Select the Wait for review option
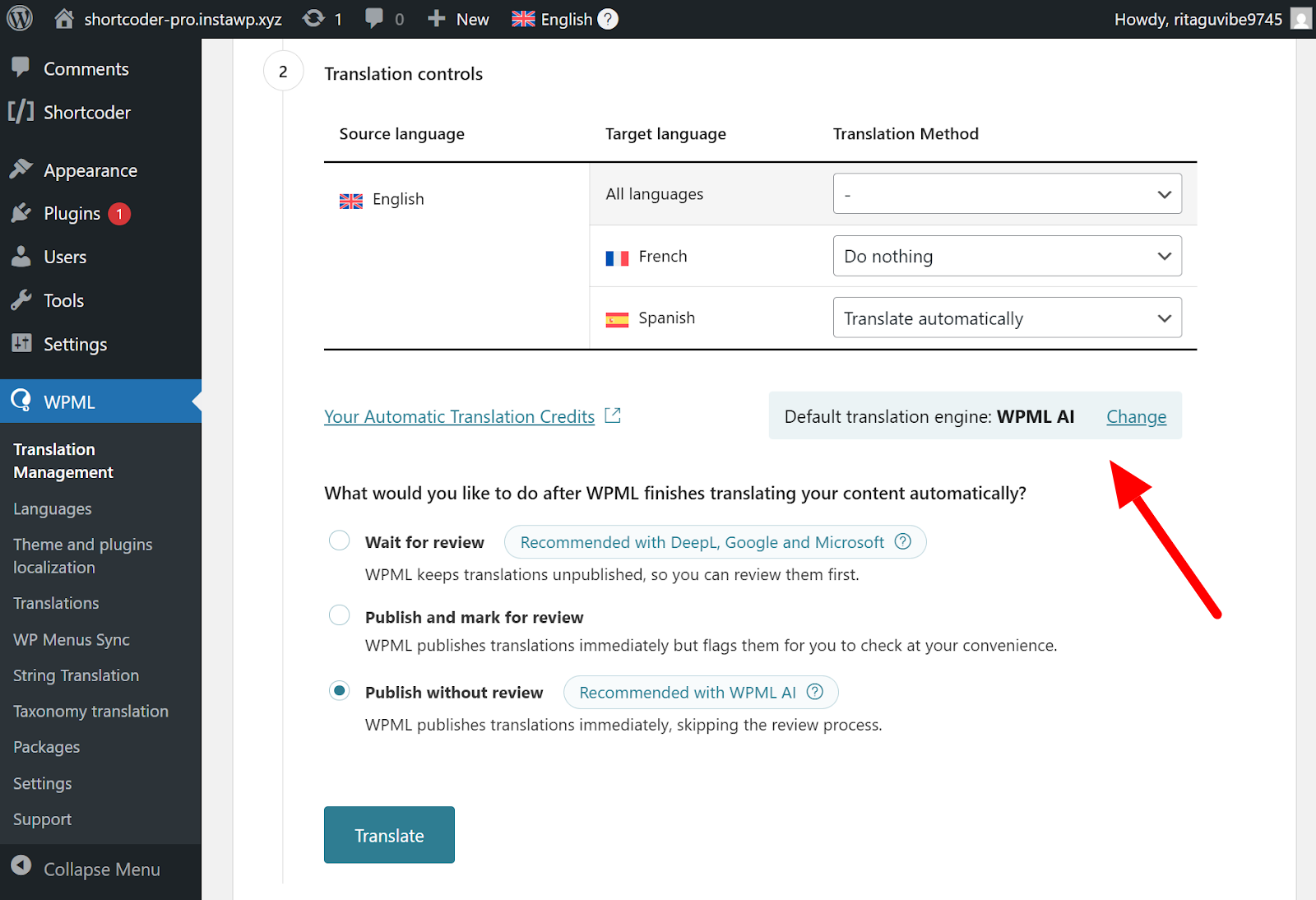The width and height of the screenshot is (1316, 900). coord(339,540)
